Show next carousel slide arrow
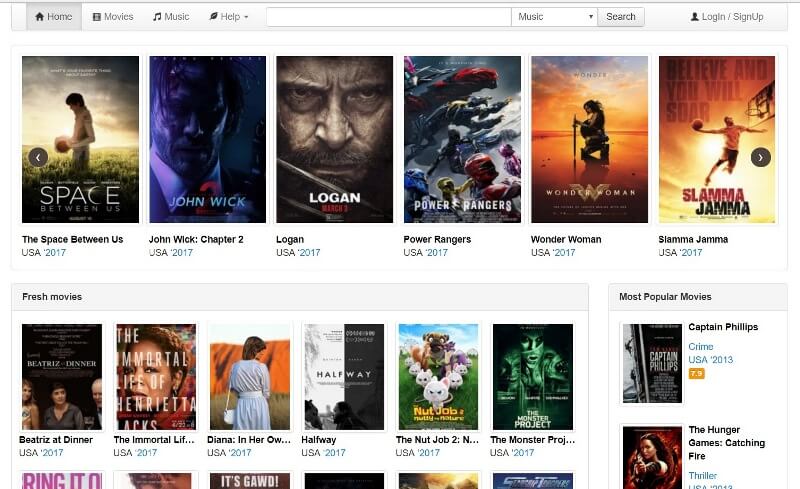The height and width of the screenshot is (489, 800). [761, 157]
